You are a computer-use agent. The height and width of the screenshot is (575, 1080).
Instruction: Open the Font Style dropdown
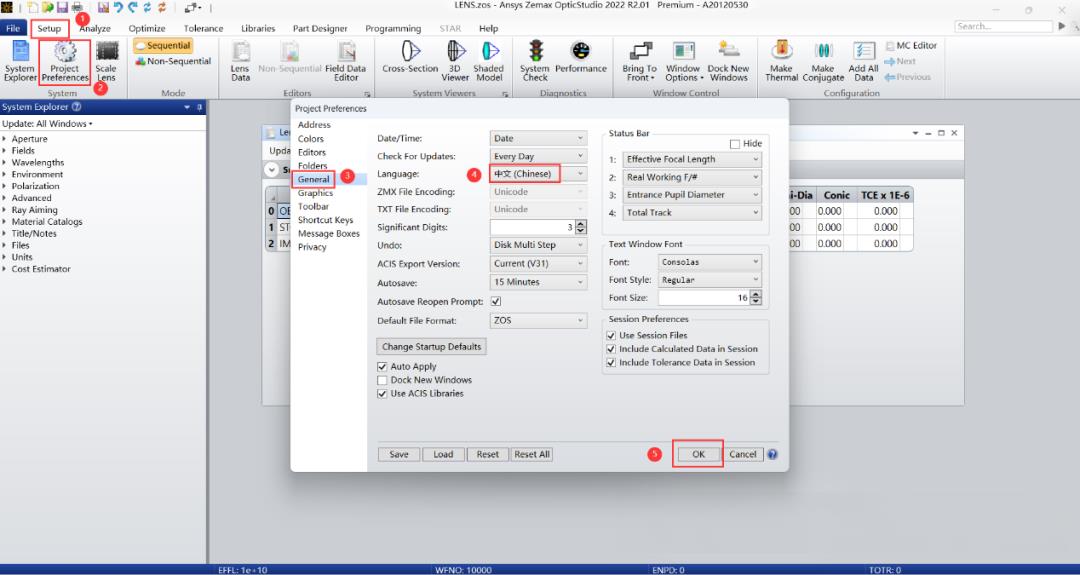[709, 280]
